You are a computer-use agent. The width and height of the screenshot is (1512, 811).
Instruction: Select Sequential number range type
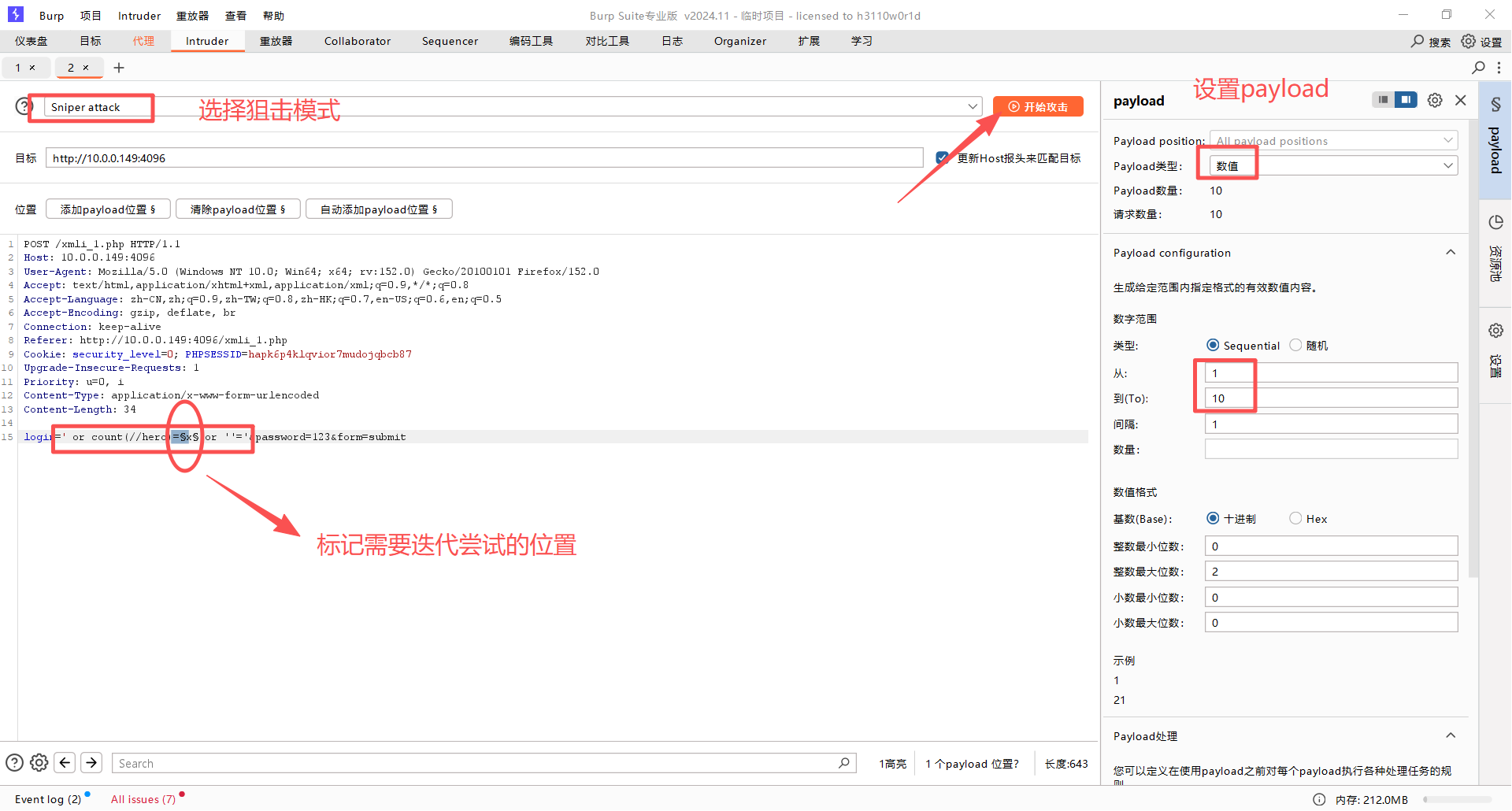point(1213,345)
